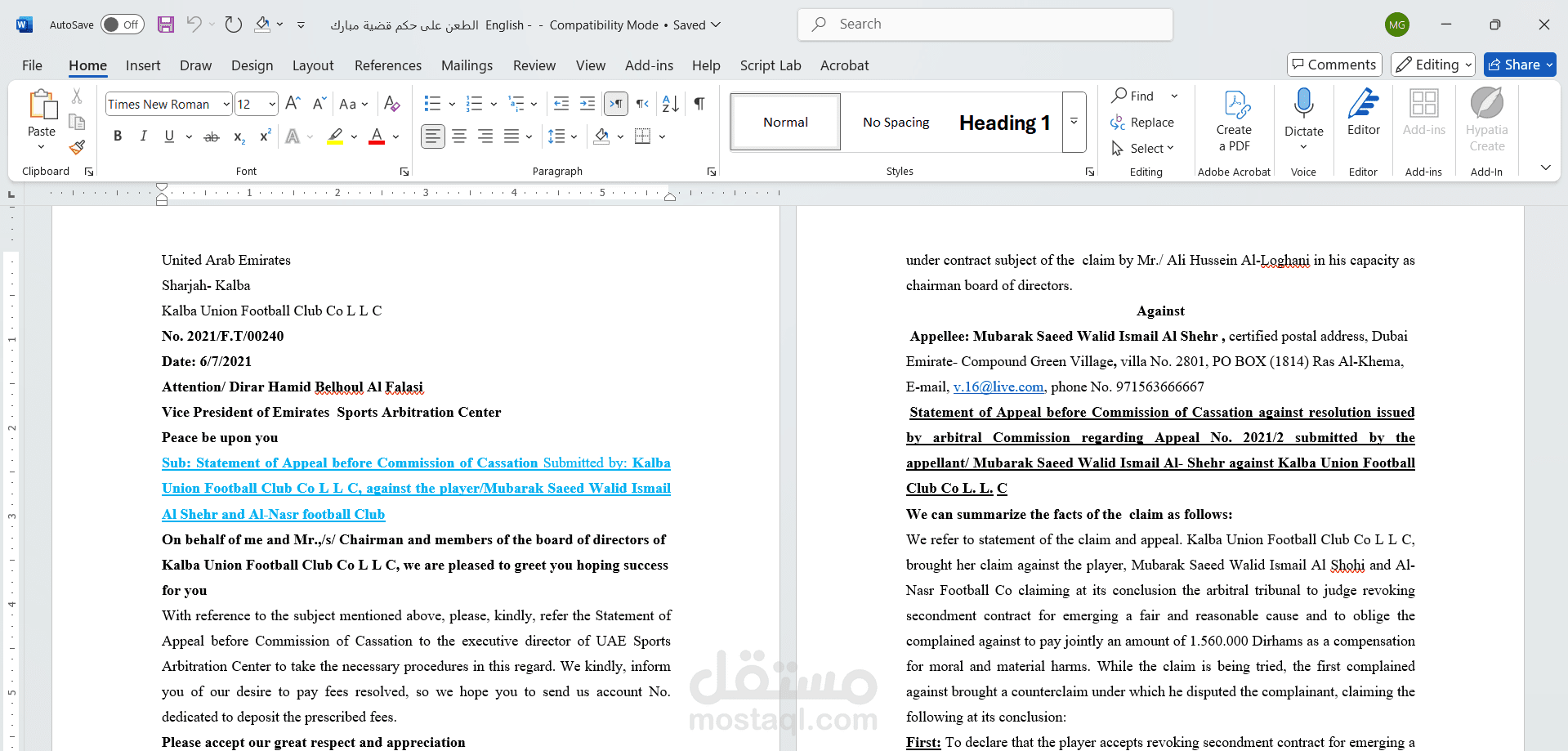The height and width of the screenshot is (751, 1568).
Task: Apply yellow text highlight color
Action: (x=335, y=136)
